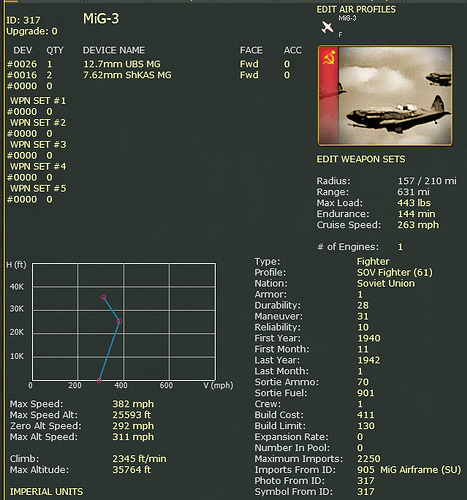Open Edit Weapon Sets
The width and height of the screenshot is (467, 500).
pyautogui.click(x=361, y=159)
